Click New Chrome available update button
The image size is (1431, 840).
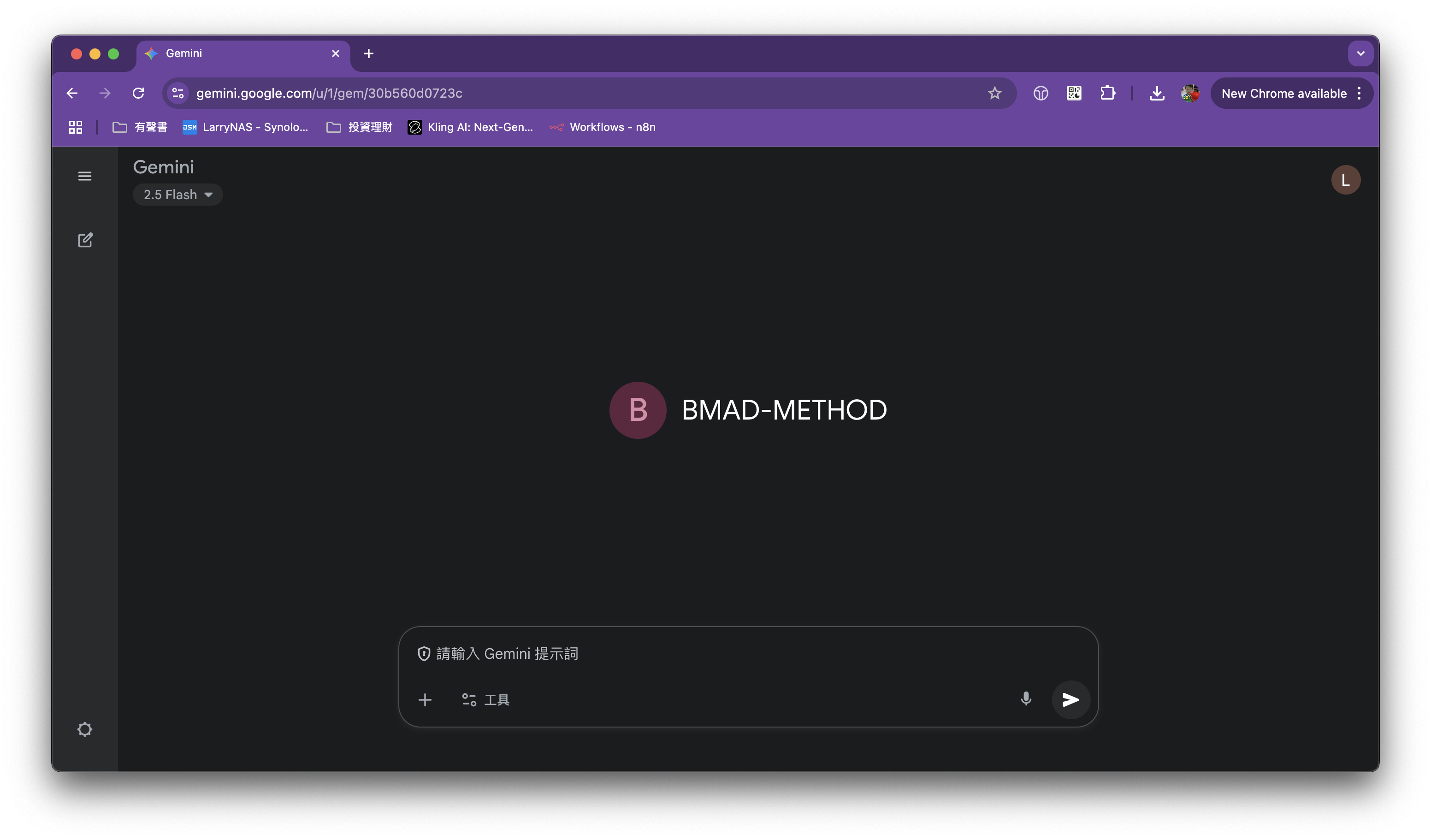1283,94
